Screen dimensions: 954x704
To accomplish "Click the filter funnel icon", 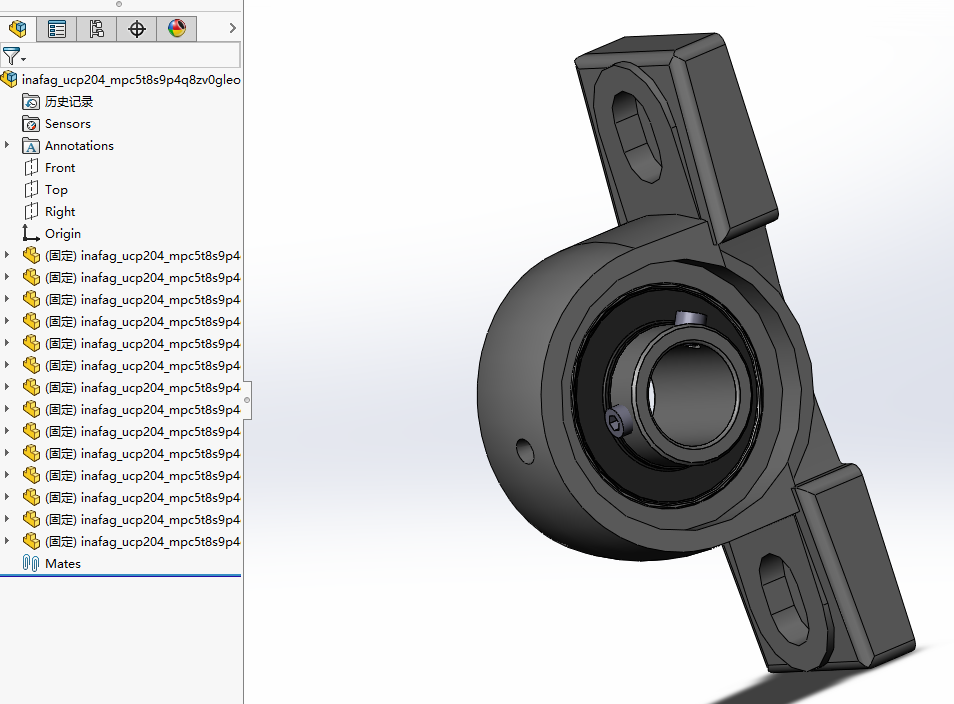I will [x=11, y=56].
